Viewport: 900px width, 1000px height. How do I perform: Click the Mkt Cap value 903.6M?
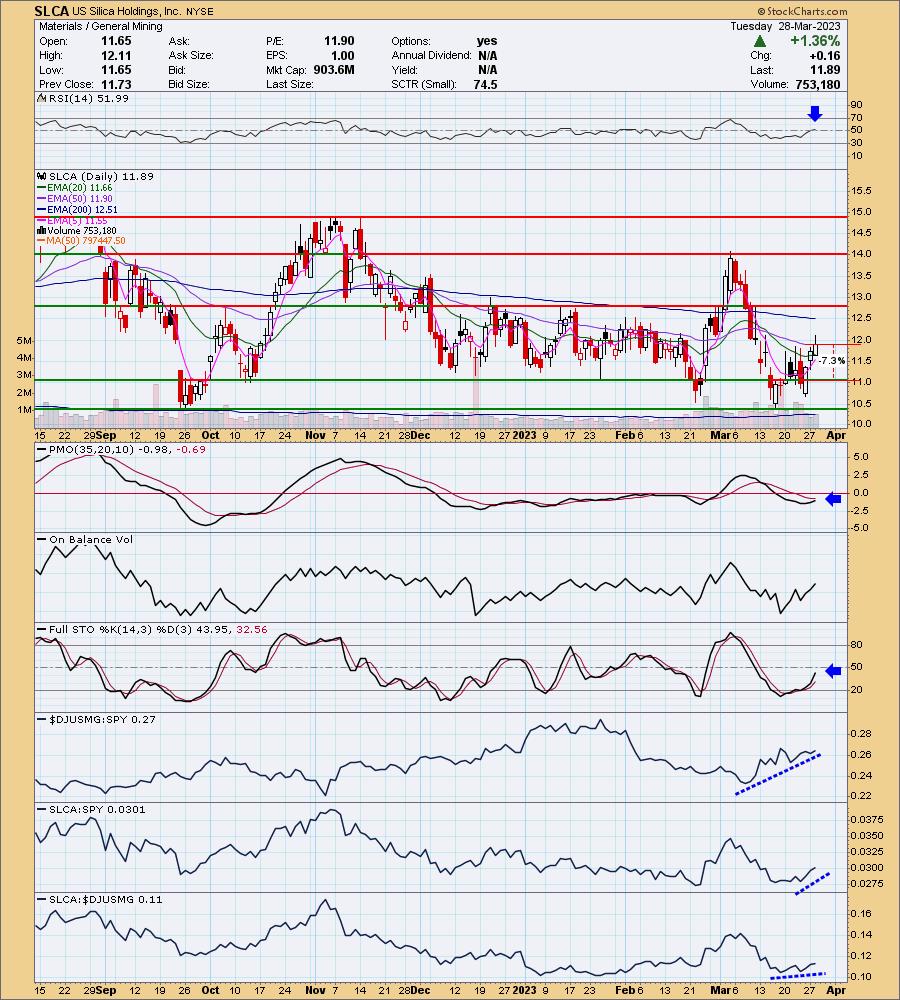coord(334,70)
